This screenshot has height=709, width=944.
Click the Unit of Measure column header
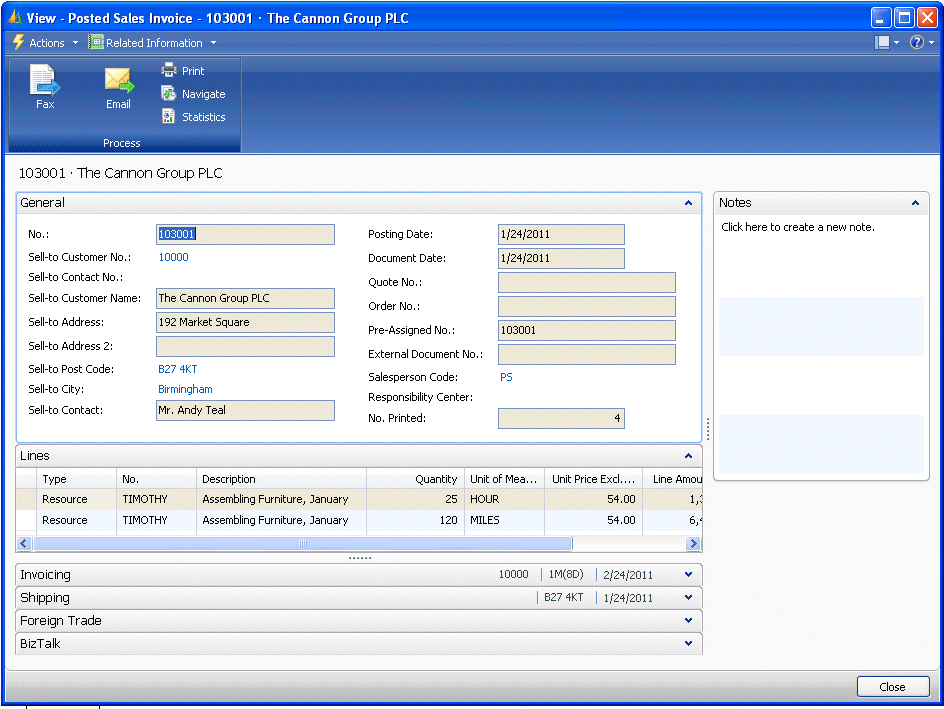tap(505, 479)
